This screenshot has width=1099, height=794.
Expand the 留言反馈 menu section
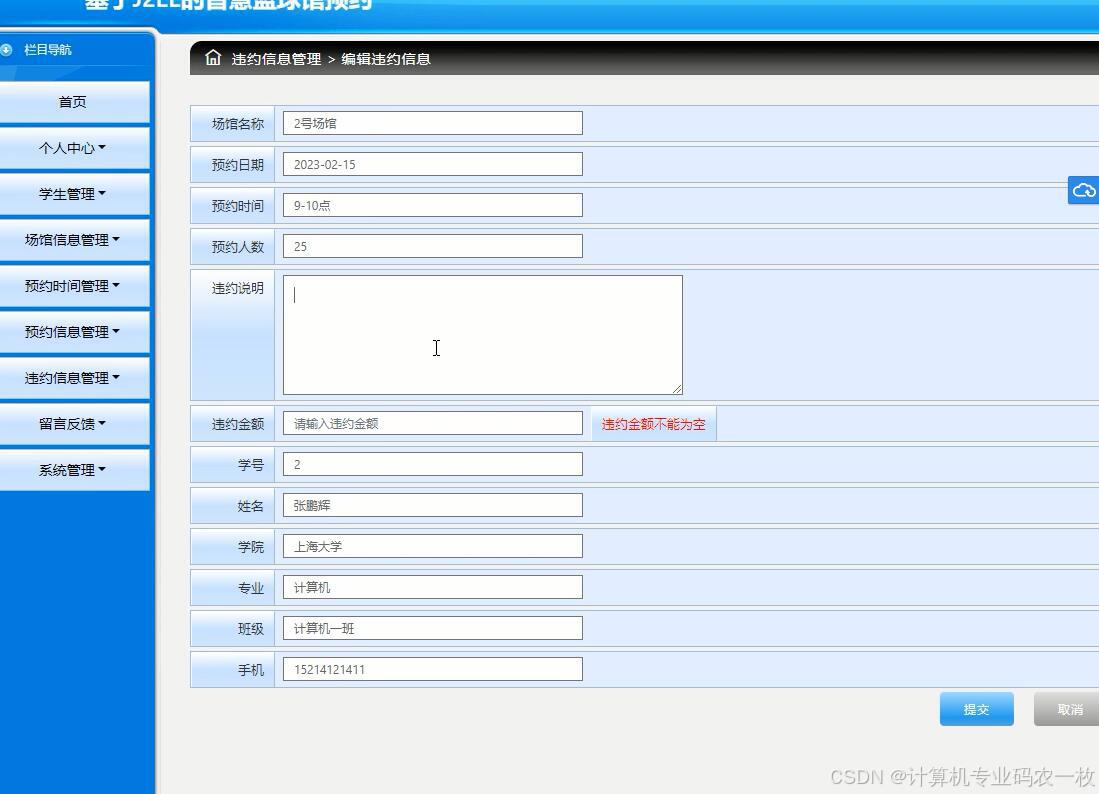click(x=71, y=423)
